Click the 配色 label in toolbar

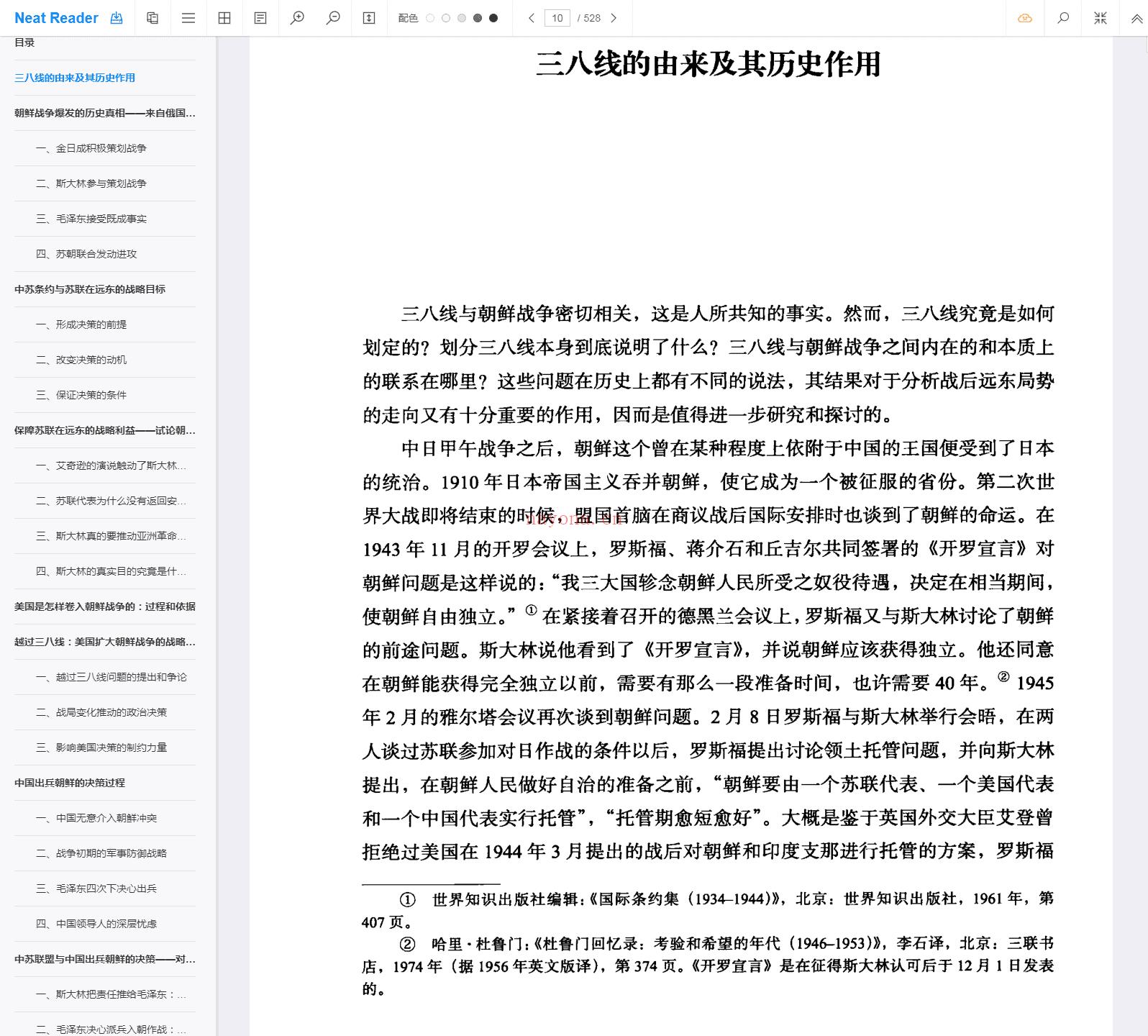[408, 18]
